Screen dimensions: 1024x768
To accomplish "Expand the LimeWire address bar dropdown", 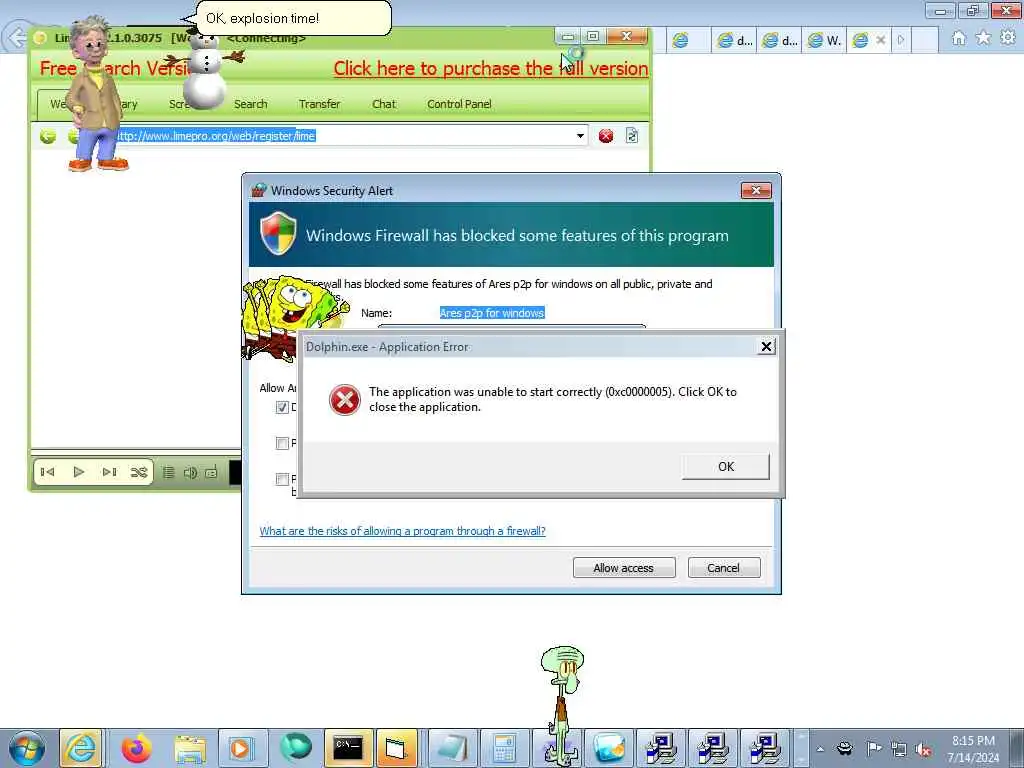I will [580, 136].
